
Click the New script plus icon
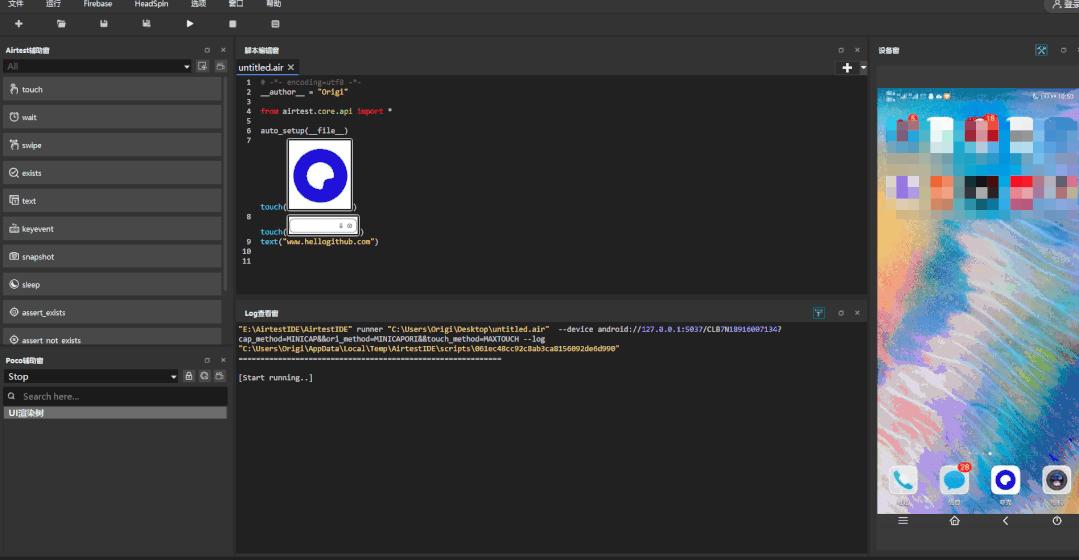pyautogui.click(x=19, y=24)
